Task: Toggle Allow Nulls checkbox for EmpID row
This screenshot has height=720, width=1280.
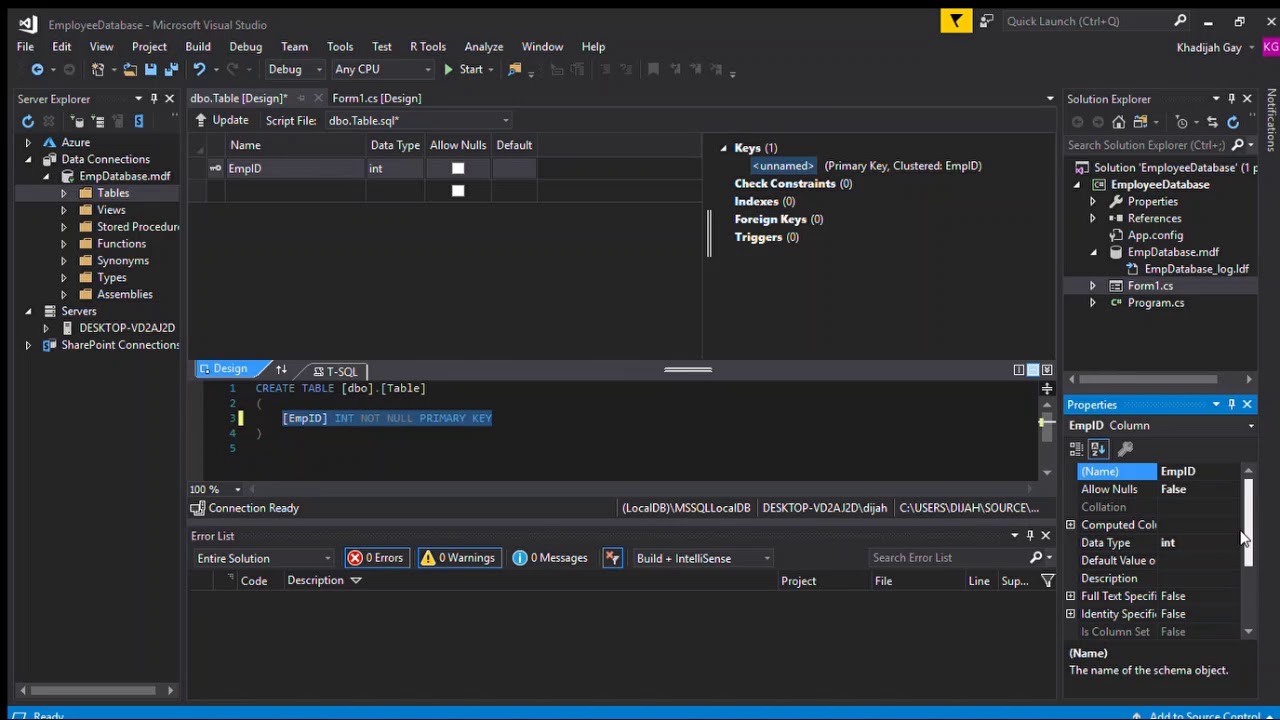Action: (458, 169)
